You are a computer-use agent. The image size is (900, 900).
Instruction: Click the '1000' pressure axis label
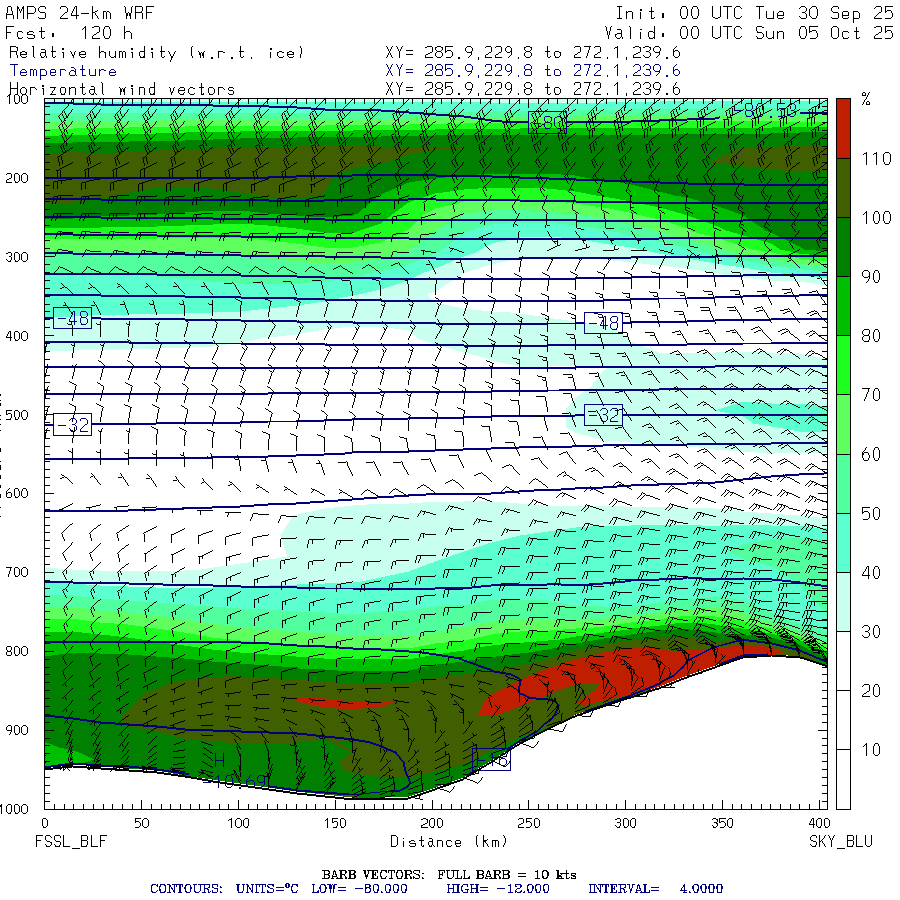[x=14, y=809]
